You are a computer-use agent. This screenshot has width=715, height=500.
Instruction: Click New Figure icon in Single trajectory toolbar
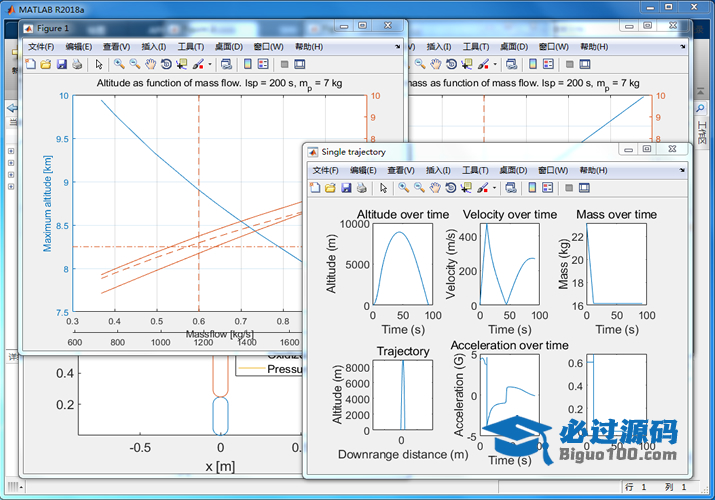315,188
